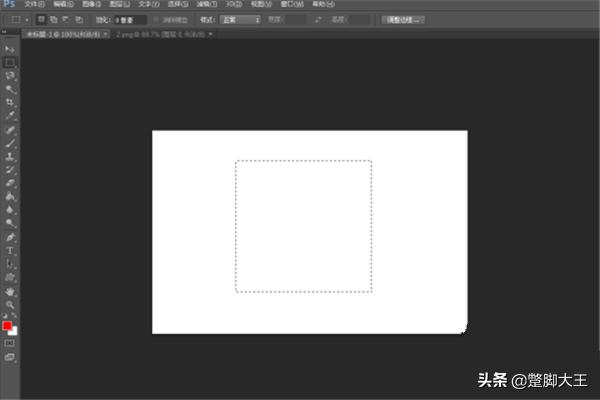The image size is (600, 400).
Task: Choose Add to Selection mode
Action: click(54, 20)
